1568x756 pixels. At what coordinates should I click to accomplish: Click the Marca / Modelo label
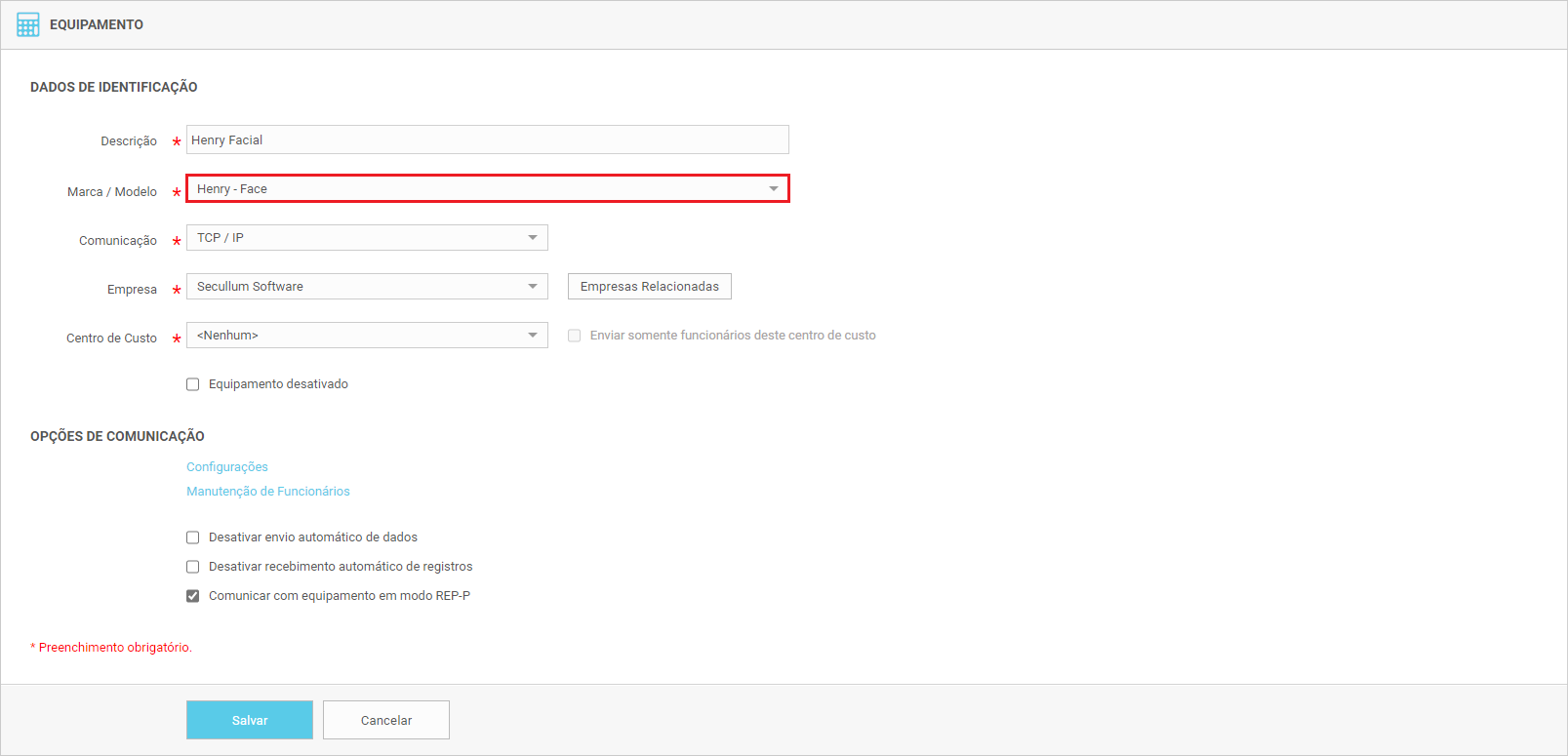tap(112, 191)
